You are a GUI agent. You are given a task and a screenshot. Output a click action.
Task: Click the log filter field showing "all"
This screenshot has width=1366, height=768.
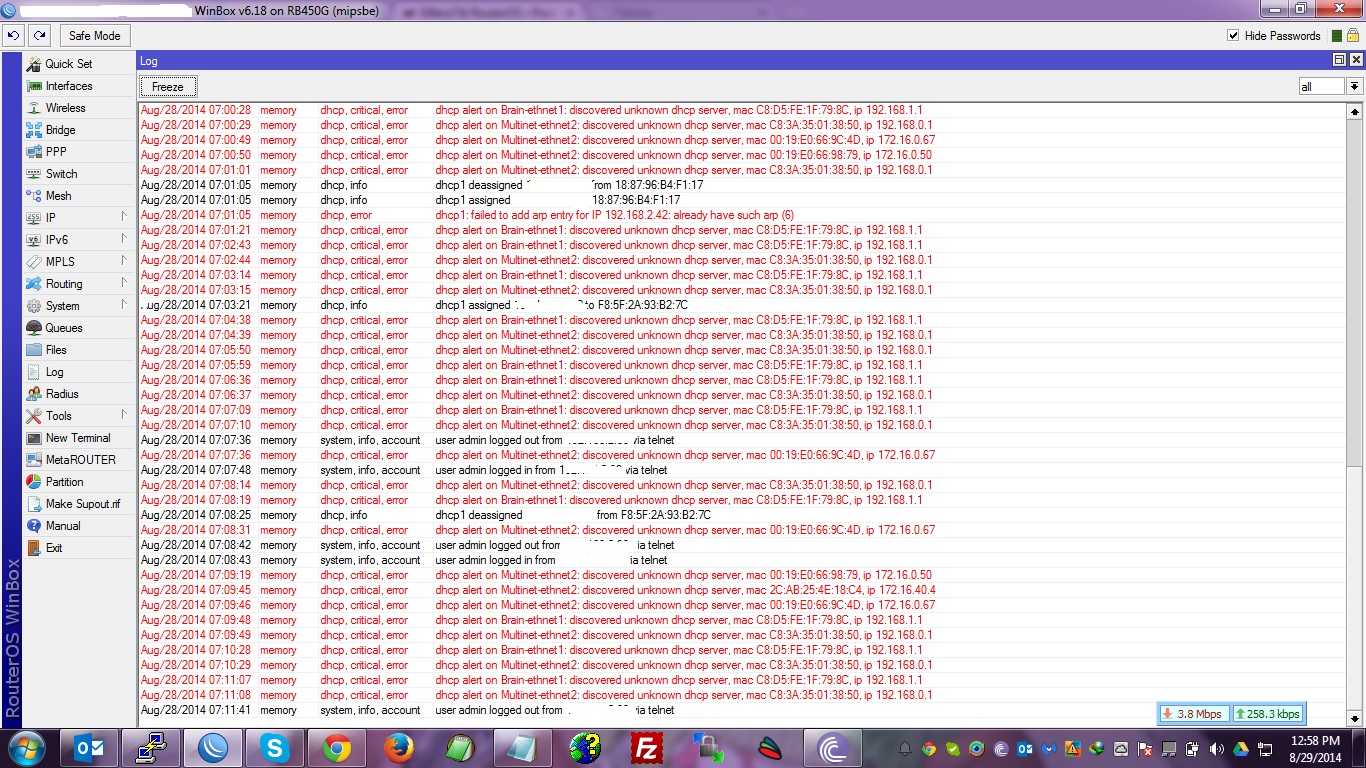pyautogui.click(x=1321, y=87)
